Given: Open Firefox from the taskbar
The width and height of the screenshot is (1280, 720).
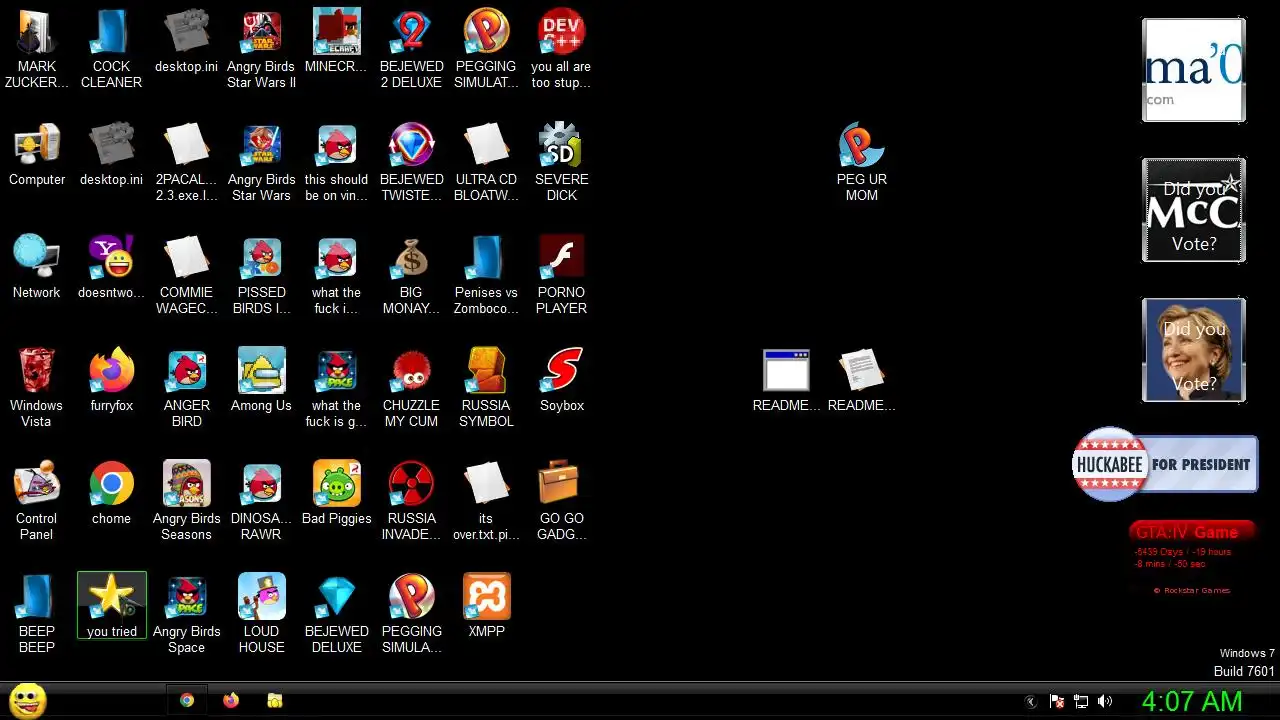Looking at the screenshot, I should click(231, 701).
